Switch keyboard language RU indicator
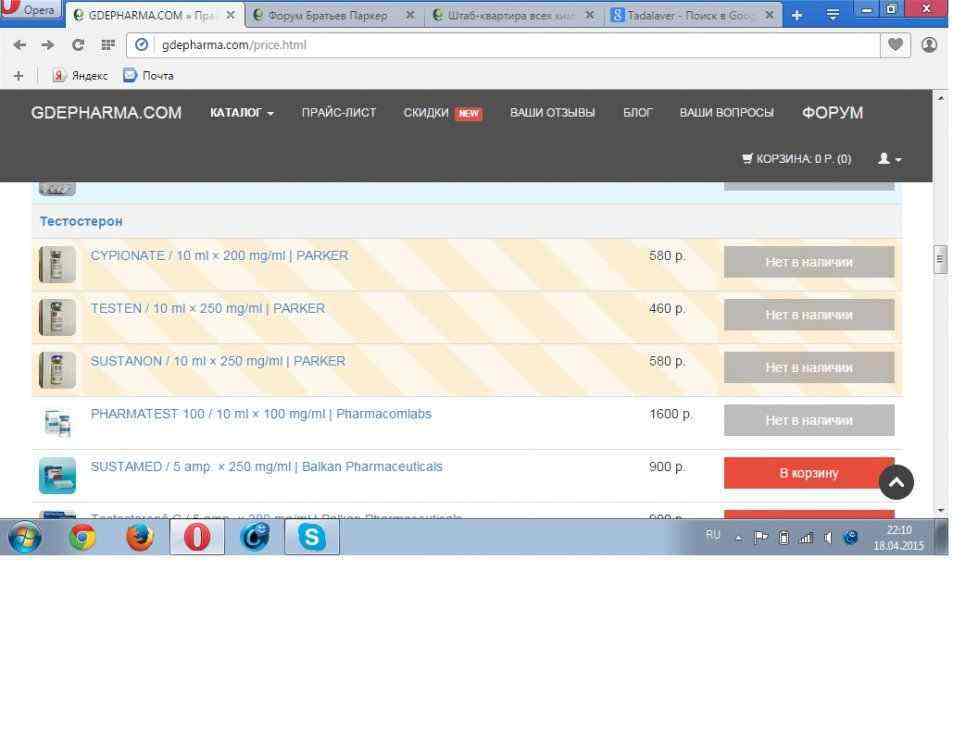Image resolution: width=978 pixels, height=733 pixels. pyautogui.click(x=713, y=535)
